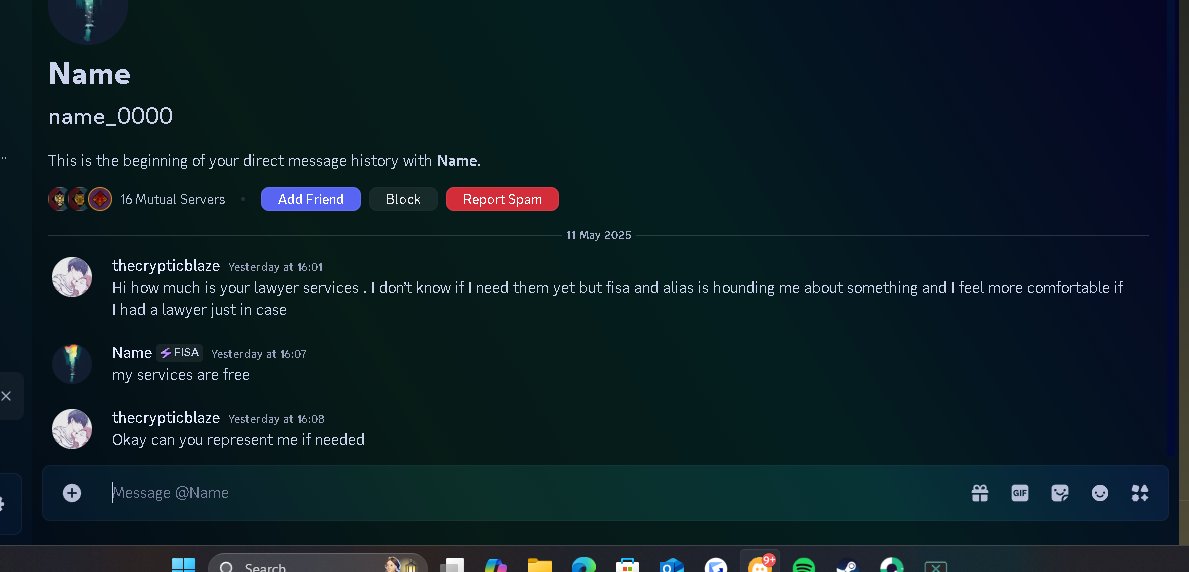Click the FISA server tag badge
Image resolution: width=1189 pixels, height=572 pixels.
point(180,353)
